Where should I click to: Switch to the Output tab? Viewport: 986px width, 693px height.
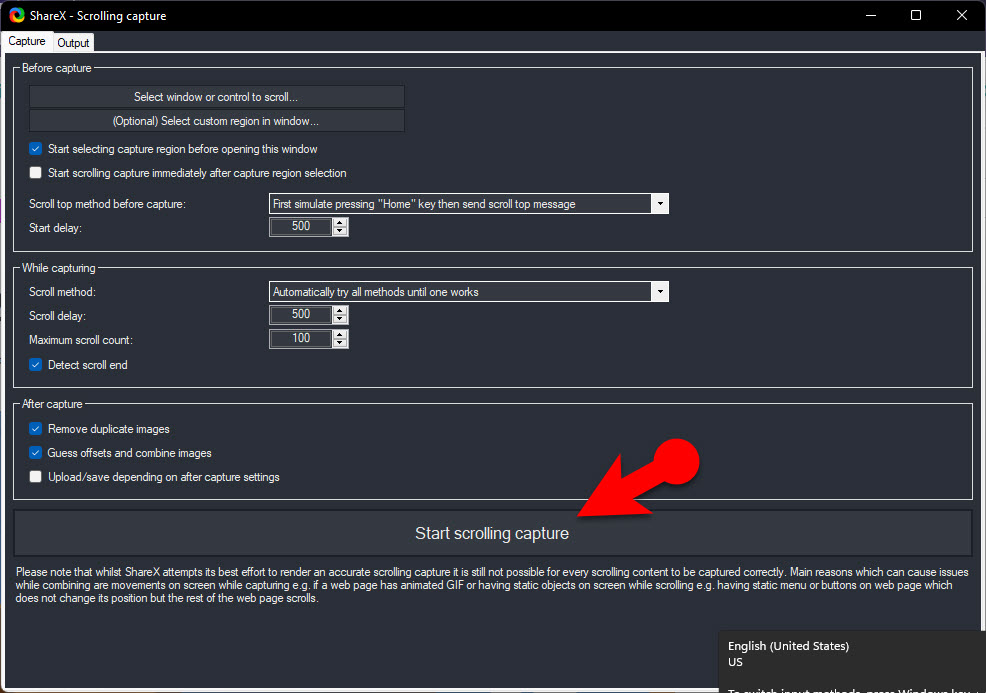pyautogui.click(x=73, y=43)
